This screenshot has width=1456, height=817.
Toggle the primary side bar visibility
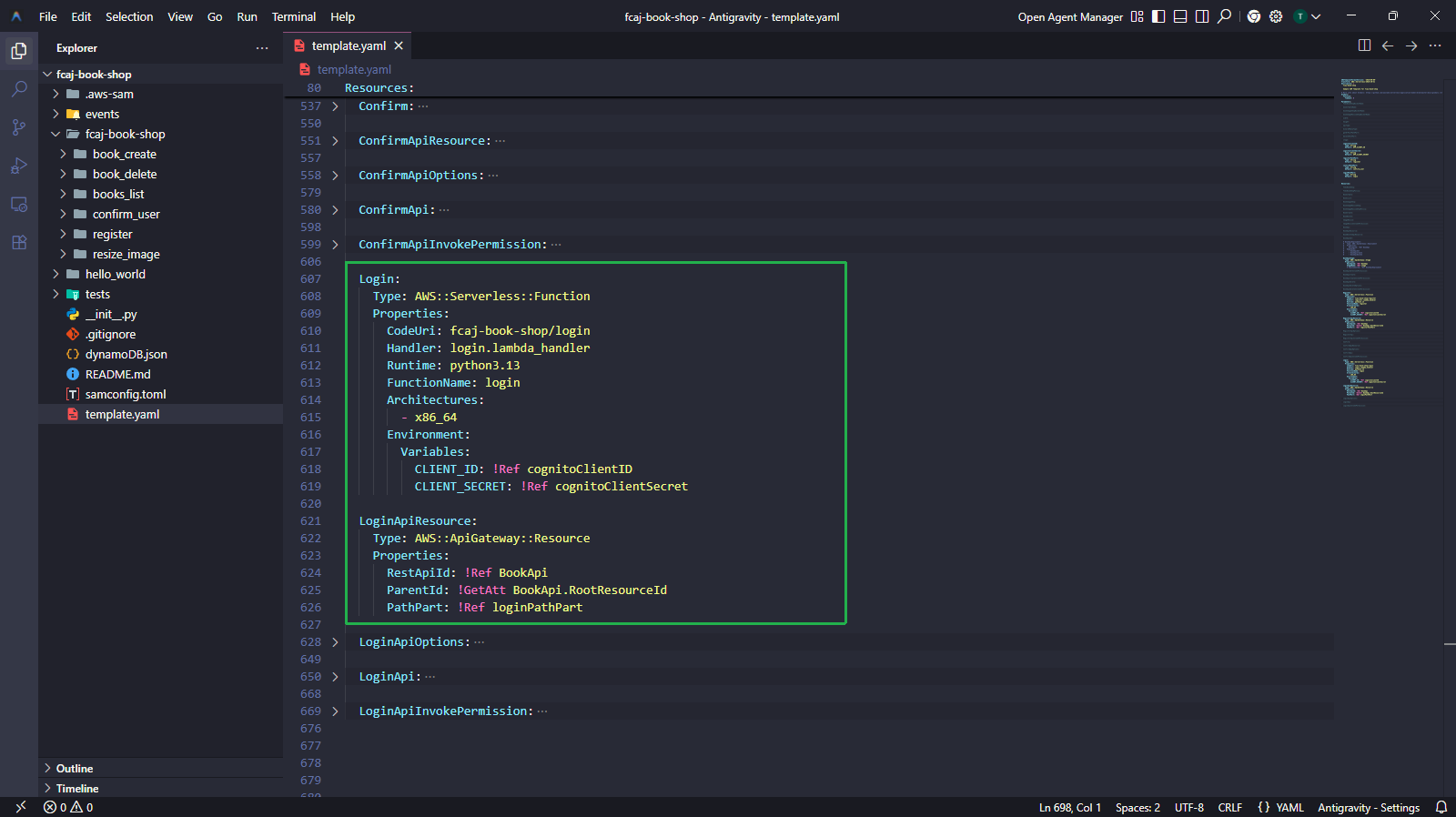coord(1158,16)
